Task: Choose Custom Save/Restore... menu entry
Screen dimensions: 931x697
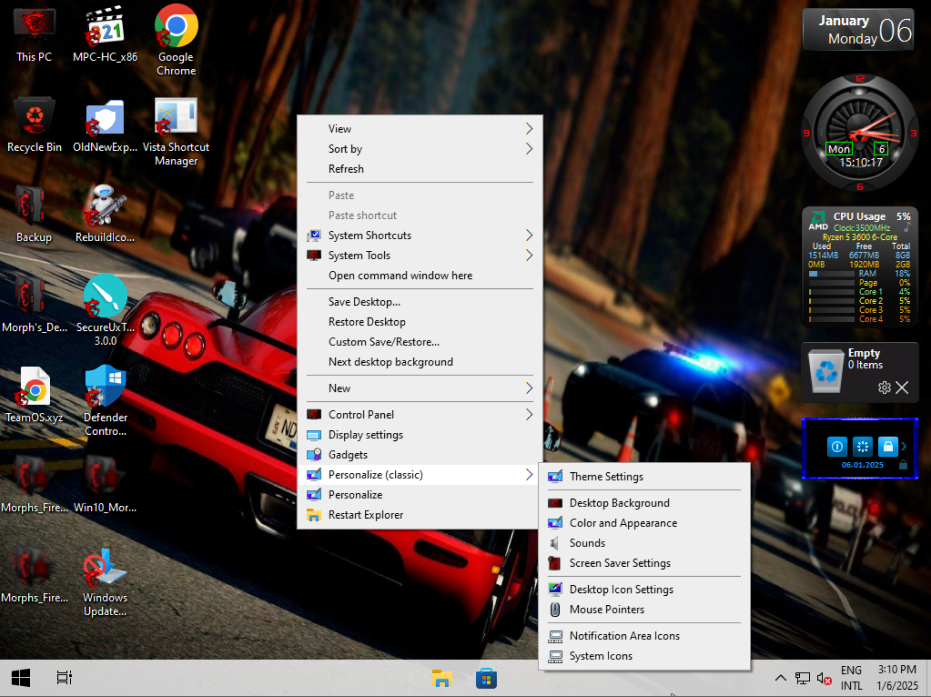Action: pos(420,343)
